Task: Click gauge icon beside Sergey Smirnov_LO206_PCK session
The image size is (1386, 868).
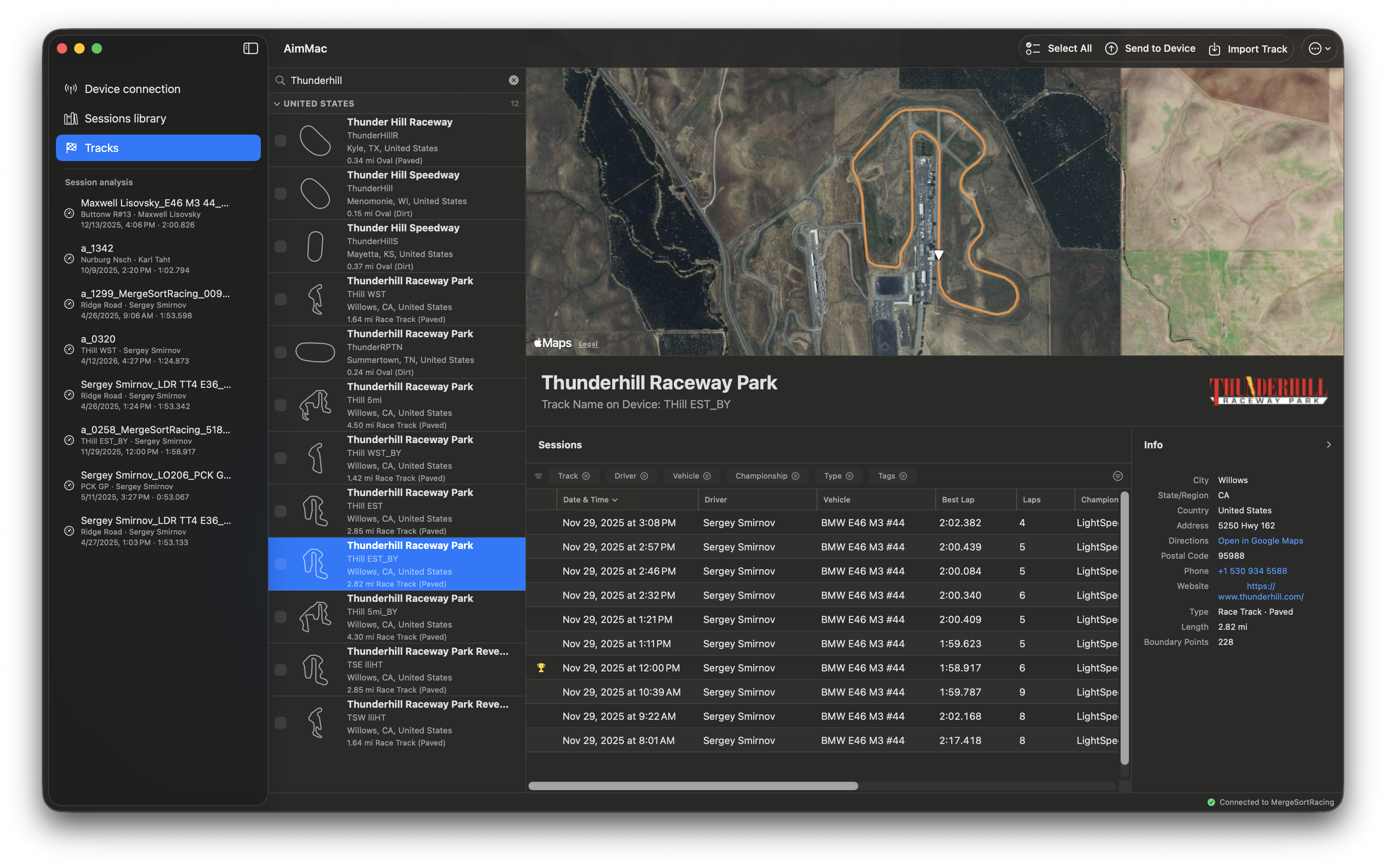Action: pyautogui.click(x=69, y=486)
